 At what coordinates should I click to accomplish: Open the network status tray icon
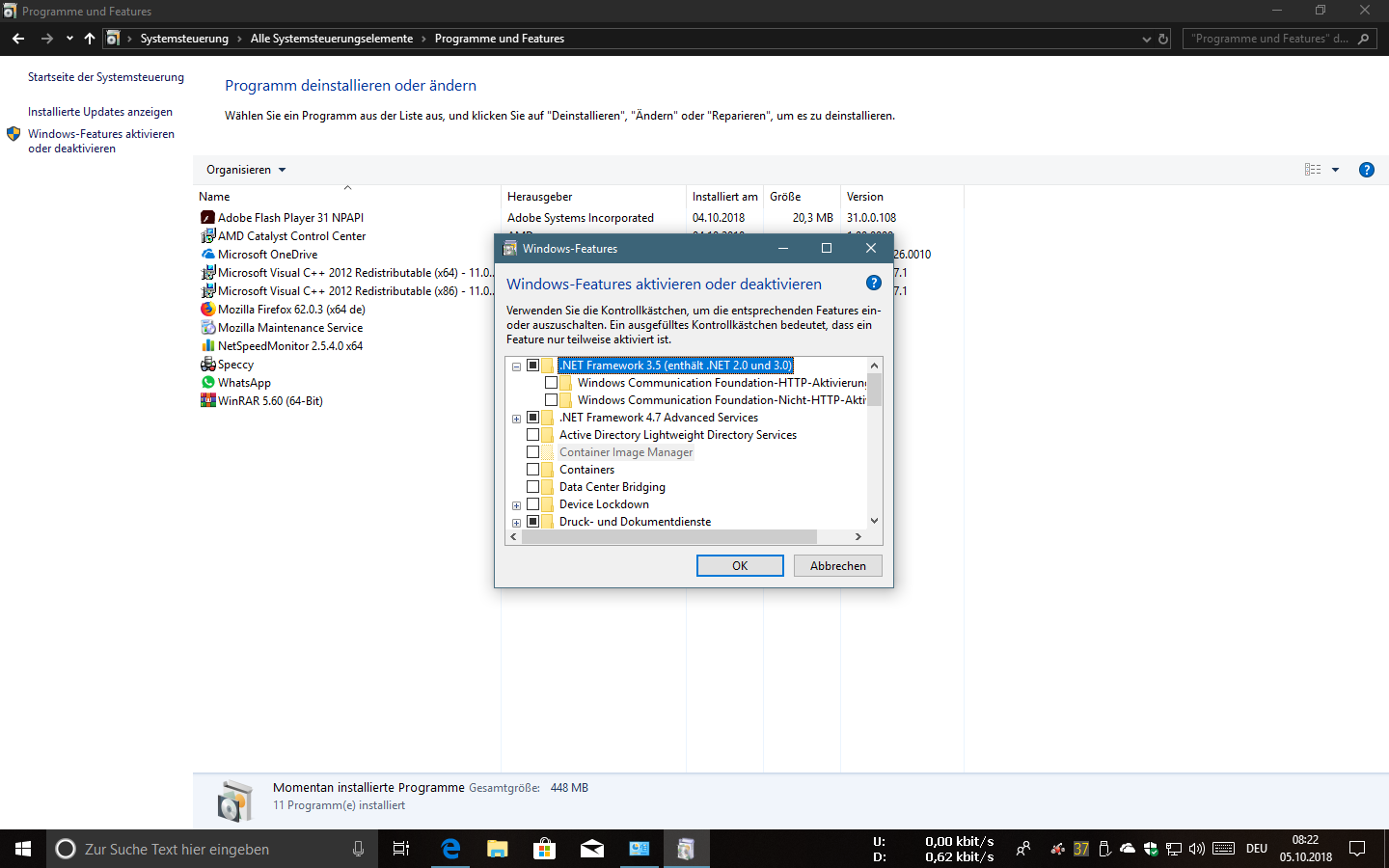[1174, 849]
